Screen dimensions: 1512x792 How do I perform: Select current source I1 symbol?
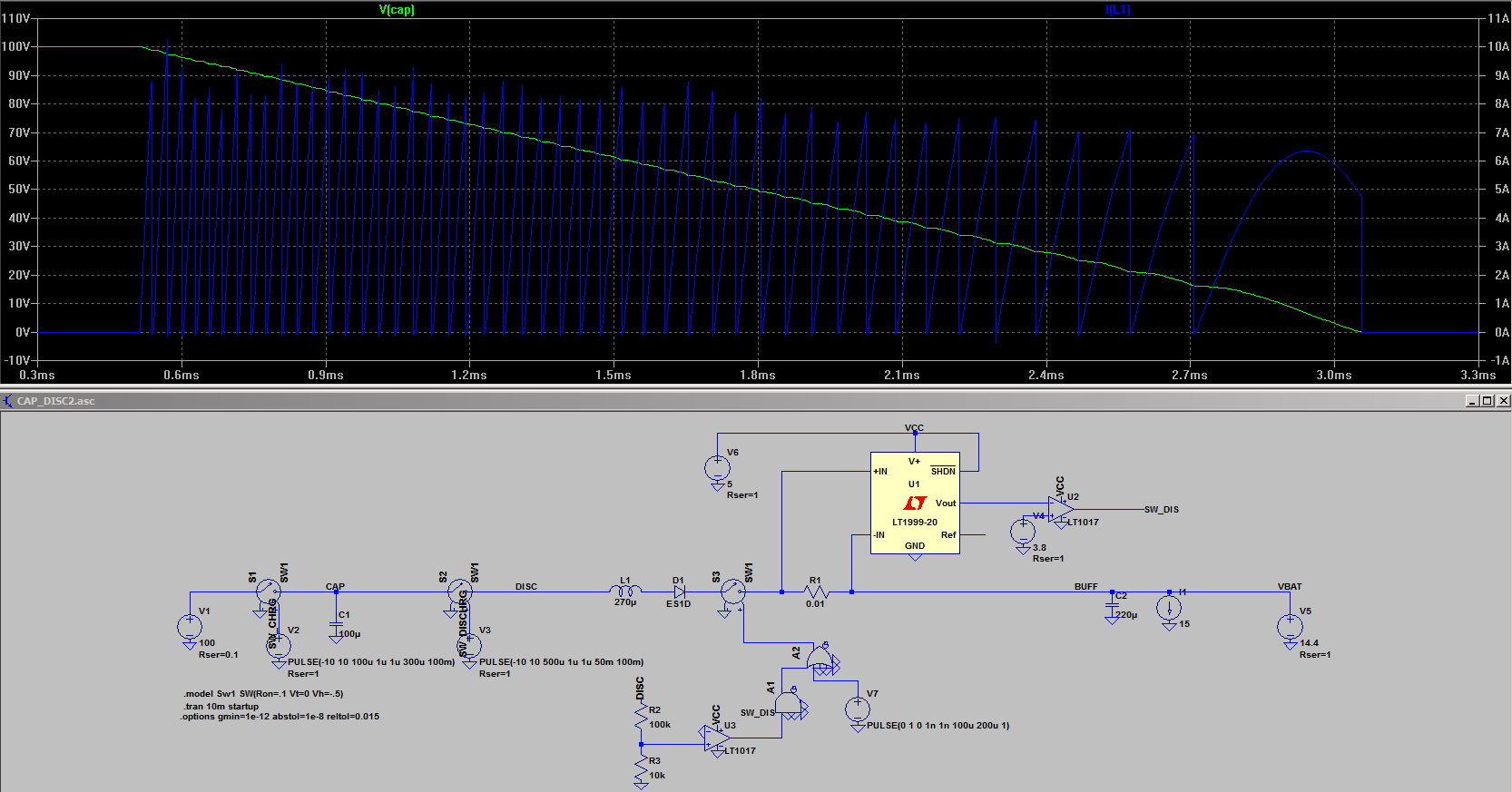click(x=1169, y=608)
